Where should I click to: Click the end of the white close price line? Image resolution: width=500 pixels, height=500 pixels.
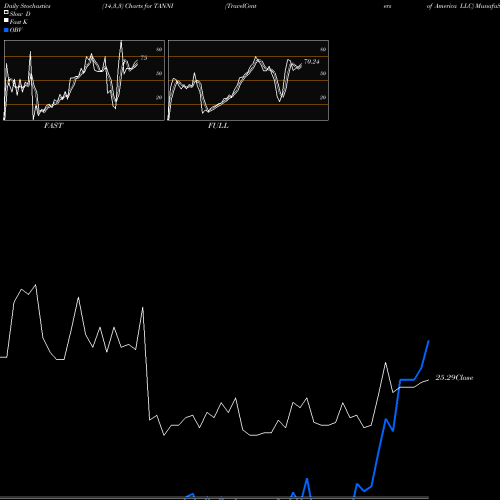(x=429, y=380)
